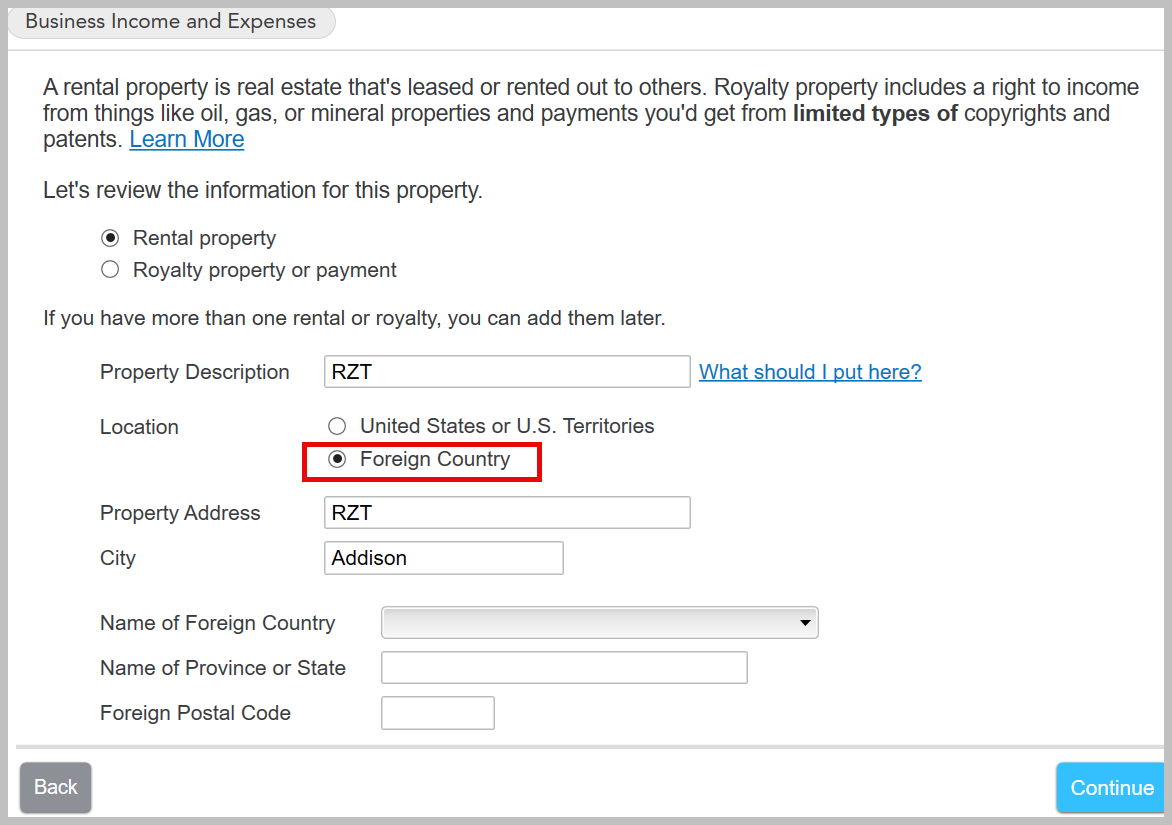
Task: Click the Foreign Postal Code input box
Action: [438, 713]
